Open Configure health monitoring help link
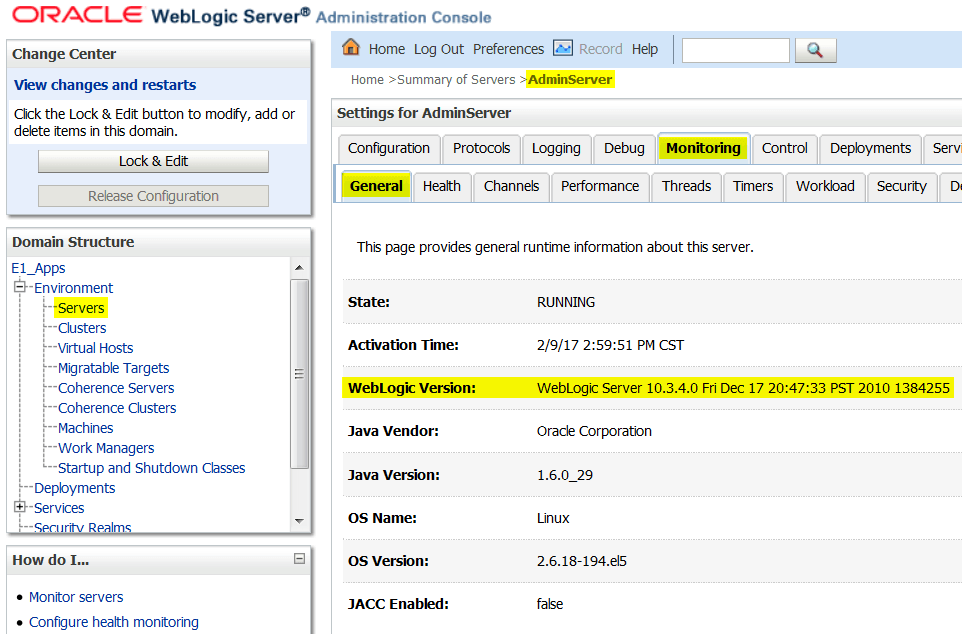The height and width of the screenshot is (634, 962). (114, 622)
